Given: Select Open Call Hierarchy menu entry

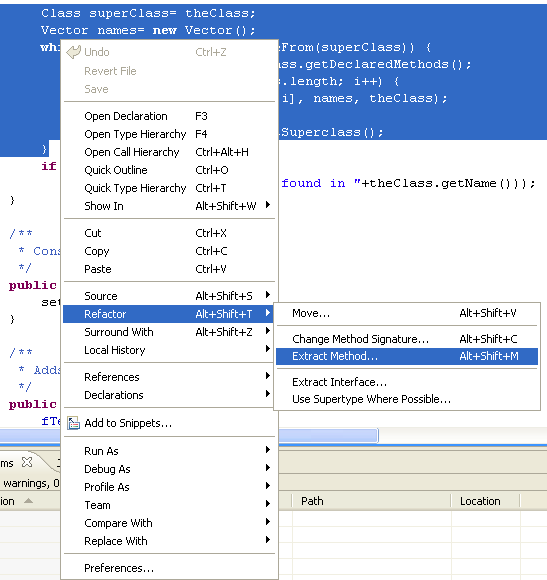Looking at the screenshot, I should point(169,152).
